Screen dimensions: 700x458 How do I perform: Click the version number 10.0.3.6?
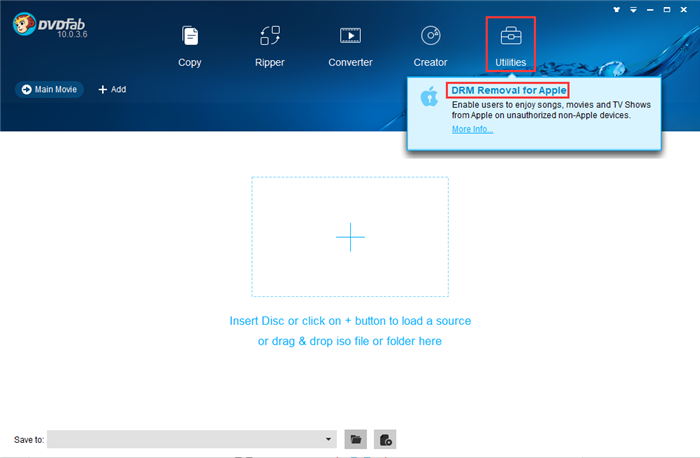(72, 34)
